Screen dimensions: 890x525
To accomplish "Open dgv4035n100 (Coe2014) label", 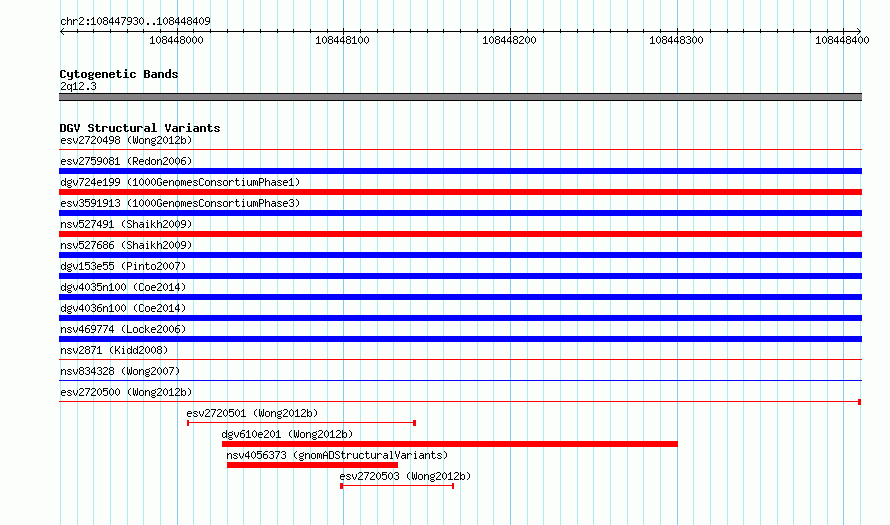I will coord(123,287).
